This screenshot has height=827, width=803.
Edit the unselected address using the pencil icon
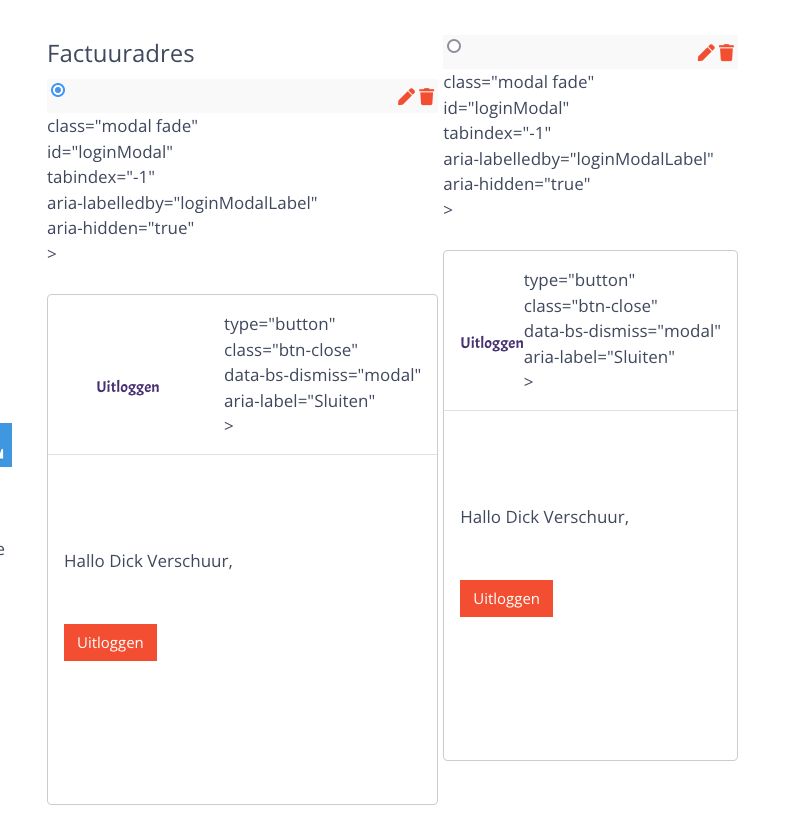click(x=706, y=52)
